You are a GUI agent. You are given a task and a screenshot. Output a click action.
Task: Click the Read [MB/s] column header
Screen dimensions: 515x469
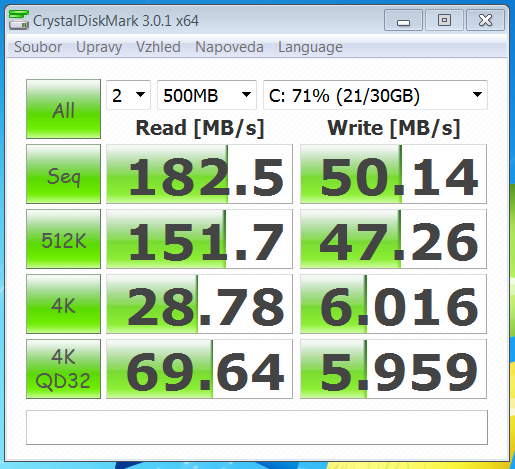(x=200, y=128)
